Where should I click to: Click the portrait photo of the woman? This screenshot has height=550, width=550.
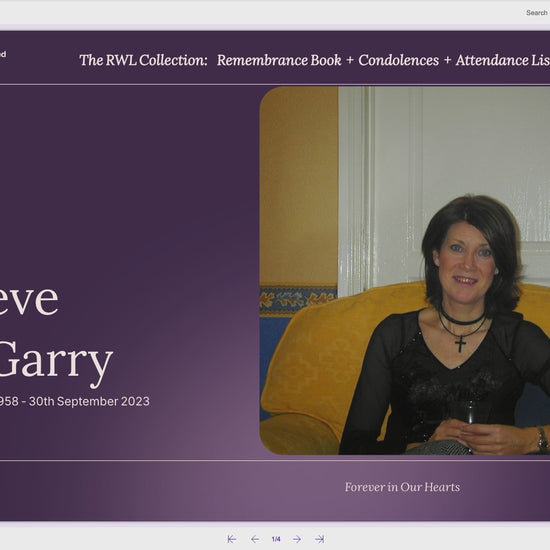pyautogui.click(x=405, y=270)
